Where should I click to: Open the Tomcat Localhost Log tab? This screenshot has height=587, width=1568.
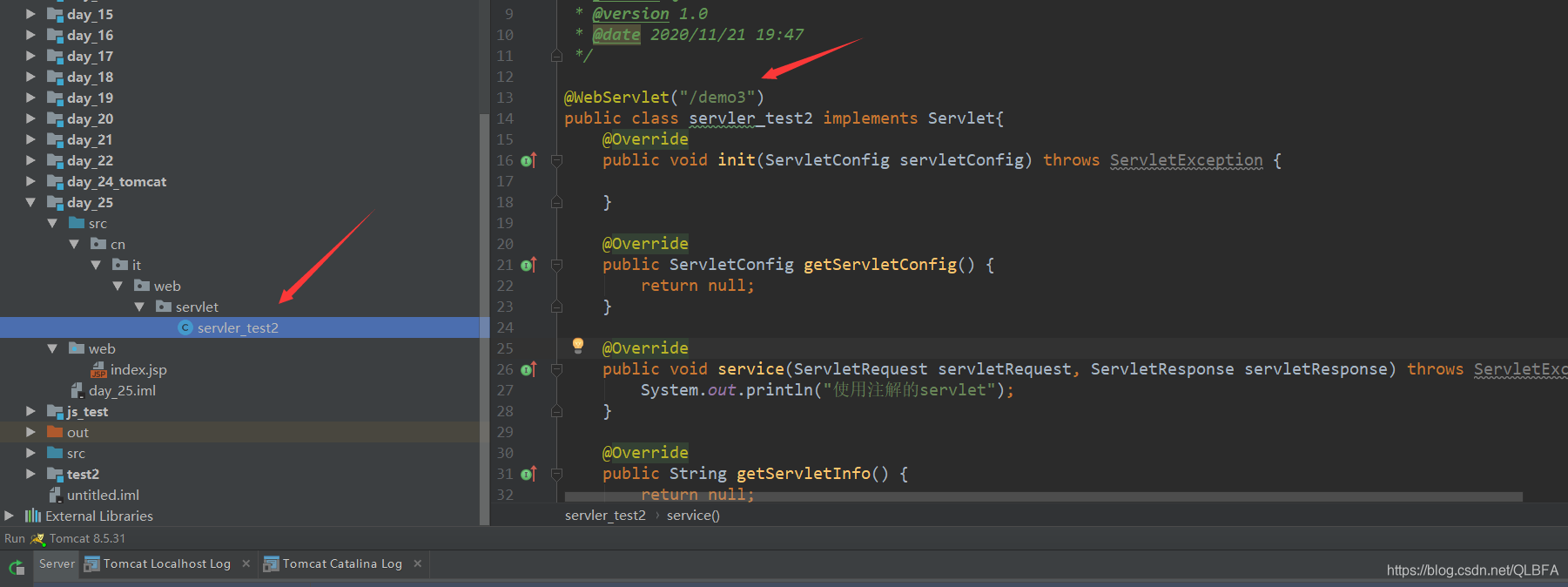click(166, 563)
